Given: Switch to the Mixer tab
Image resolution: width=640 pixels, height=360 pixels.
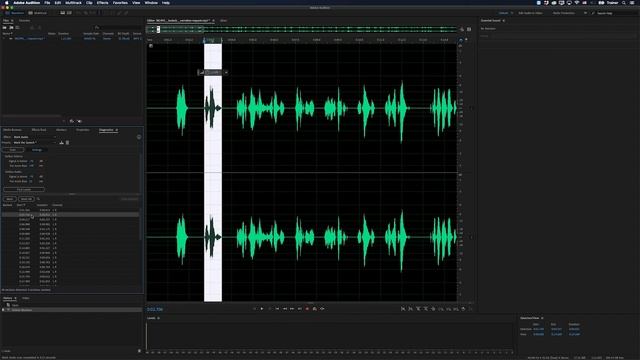Looking at the screenshot, I should [224, 20].
